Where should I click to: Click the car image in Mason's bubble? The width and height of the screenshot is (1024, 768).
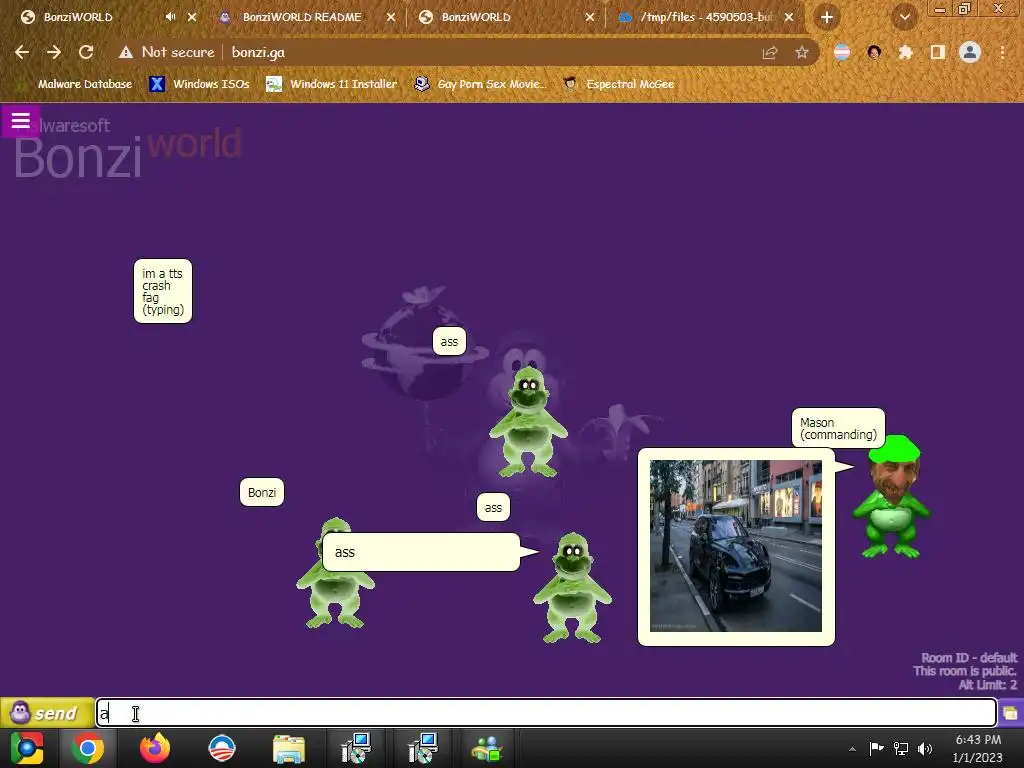(x=736, y=546)
